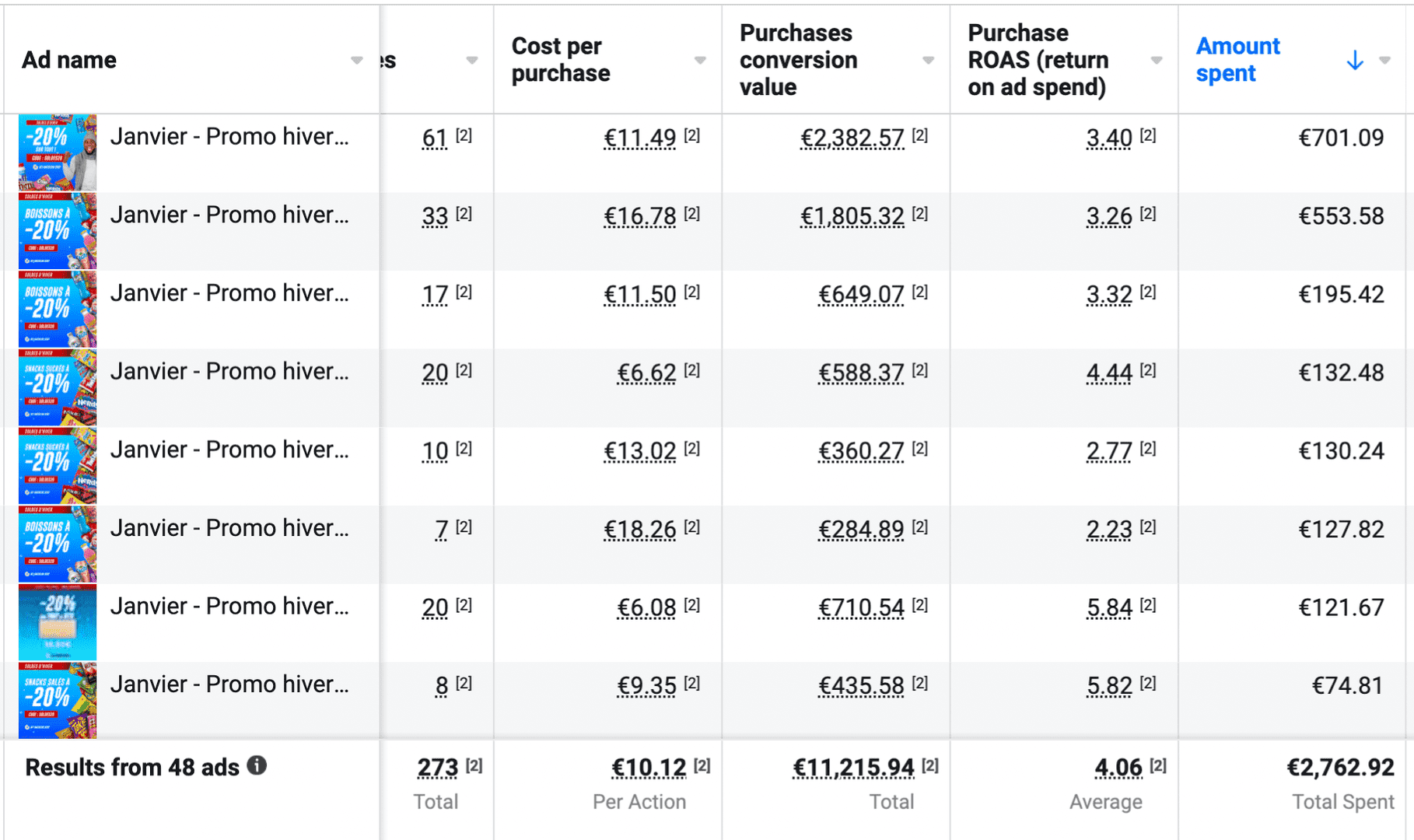This screenshot has width=1414, height=840.
Task: Click the €11.49 cost per purchase value
Action: pyautogui.click(x=639, y=138)
